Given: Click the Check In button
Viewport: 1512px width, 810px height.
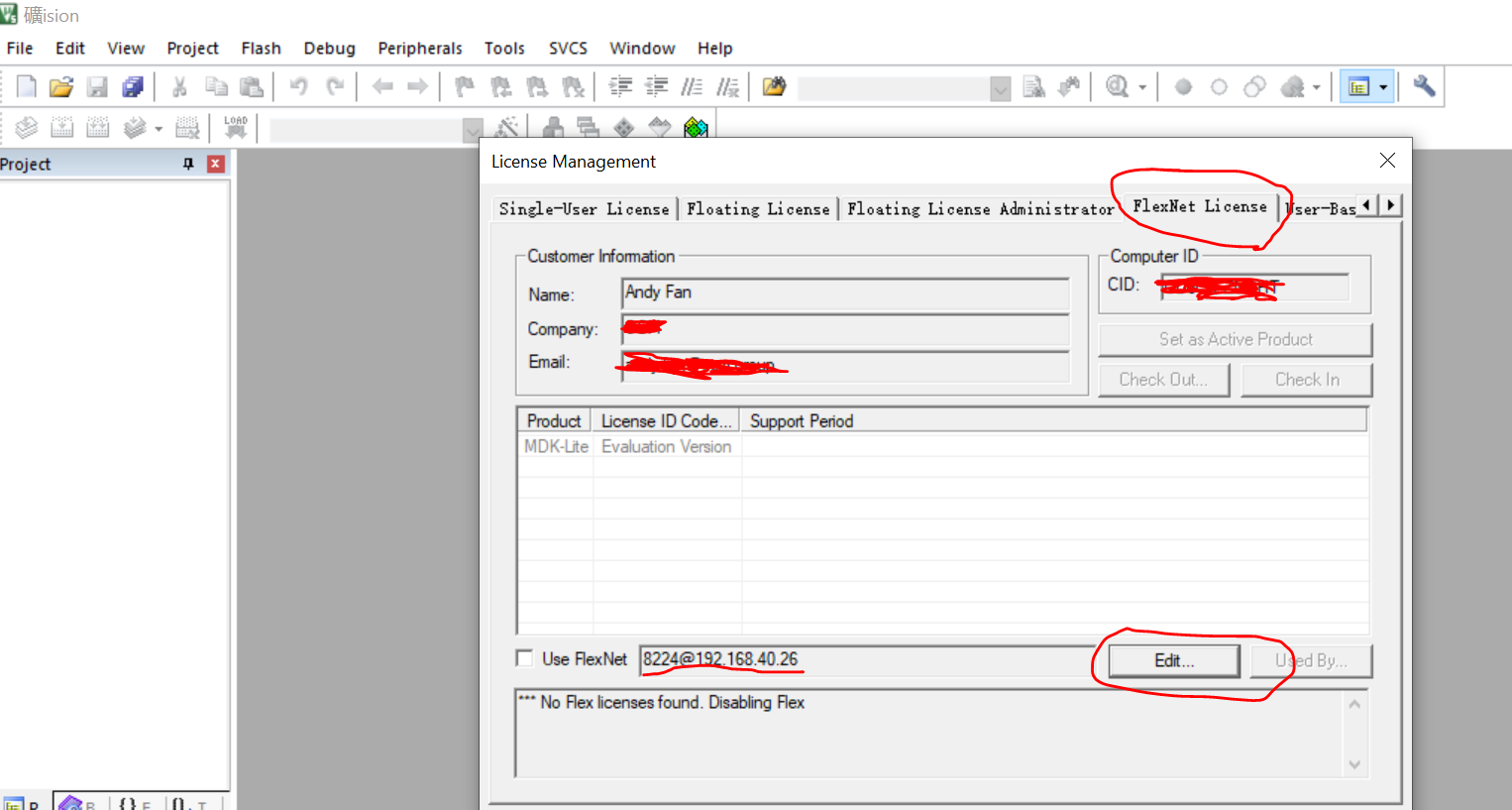Looking at the screenshot, I should click(1307, 380).
